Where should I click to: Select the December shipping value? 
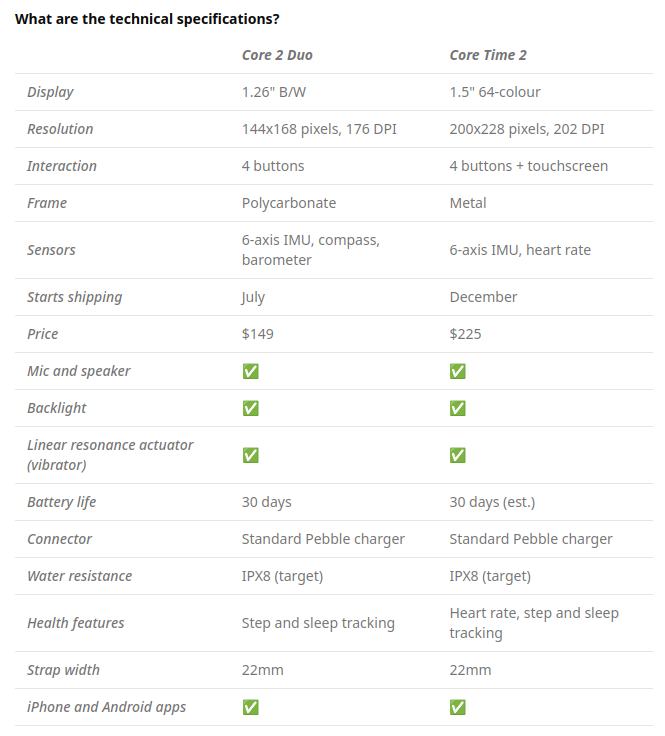coord(483,297)
